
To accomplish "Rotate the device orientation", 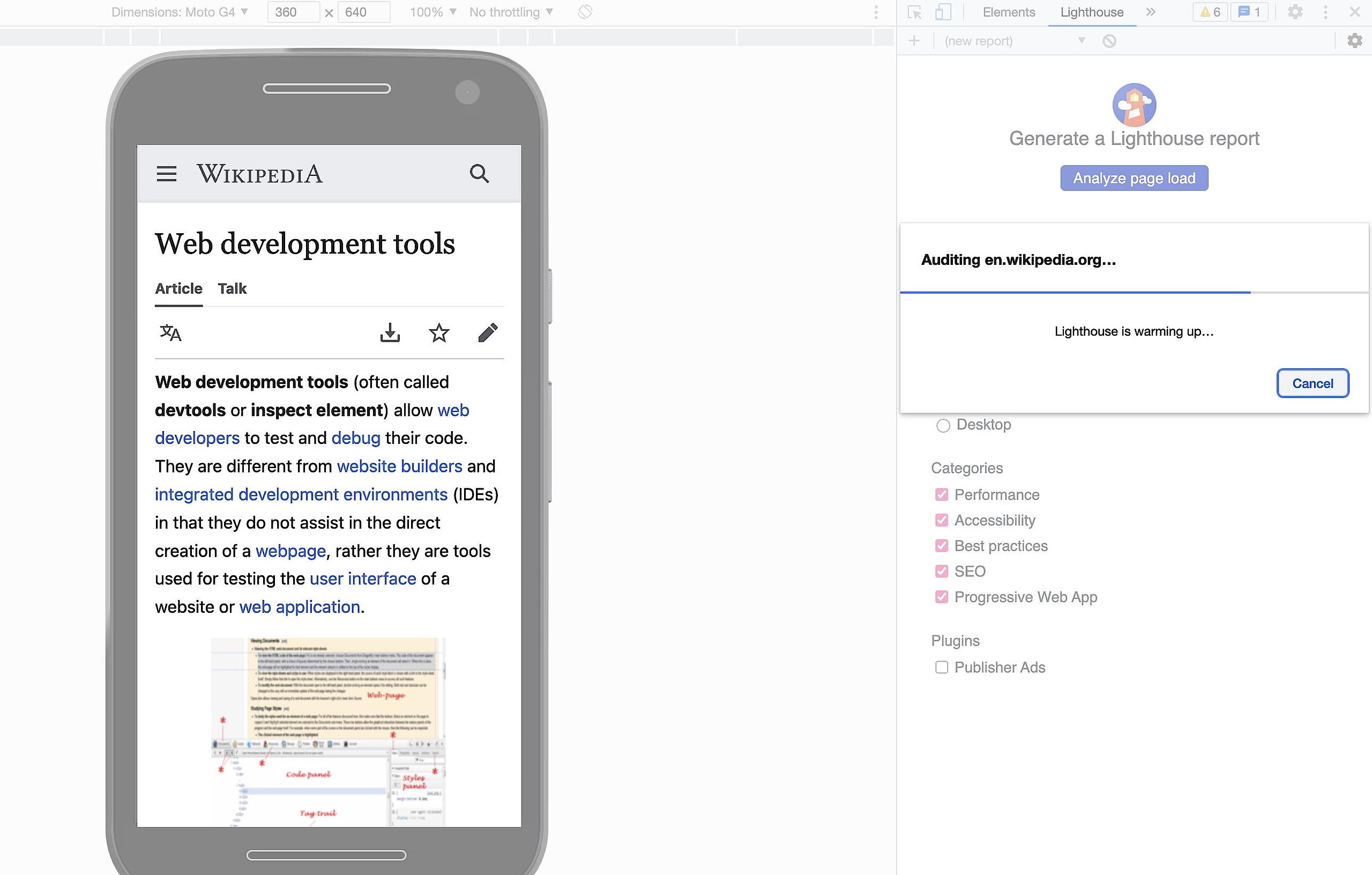I will tap(585, 12).
